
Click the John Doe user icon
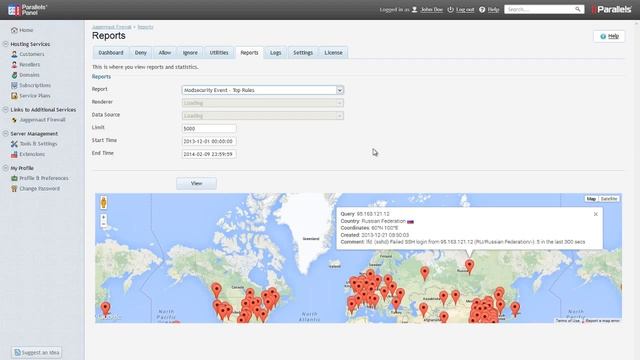click(415, 9)
